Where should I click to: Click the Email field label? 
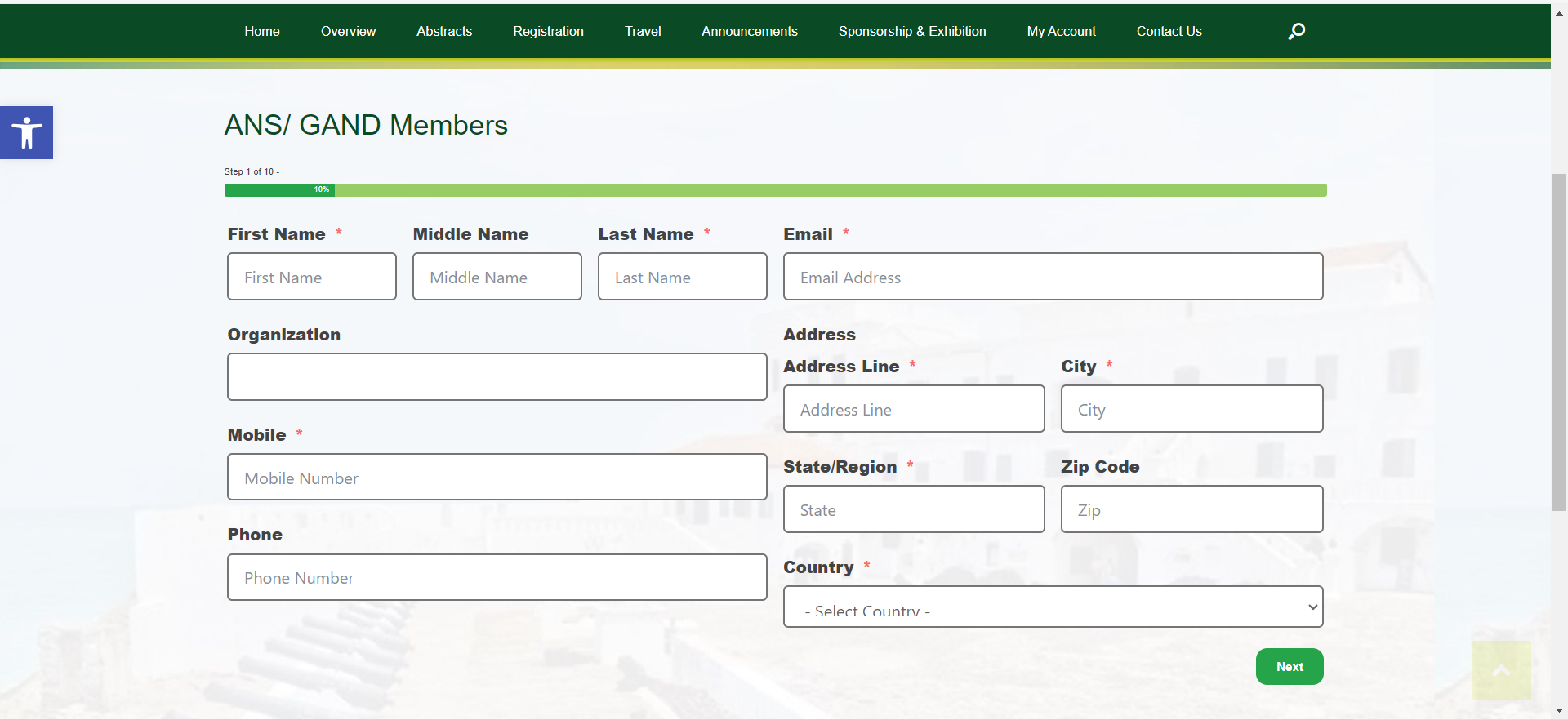coord(808,234)
